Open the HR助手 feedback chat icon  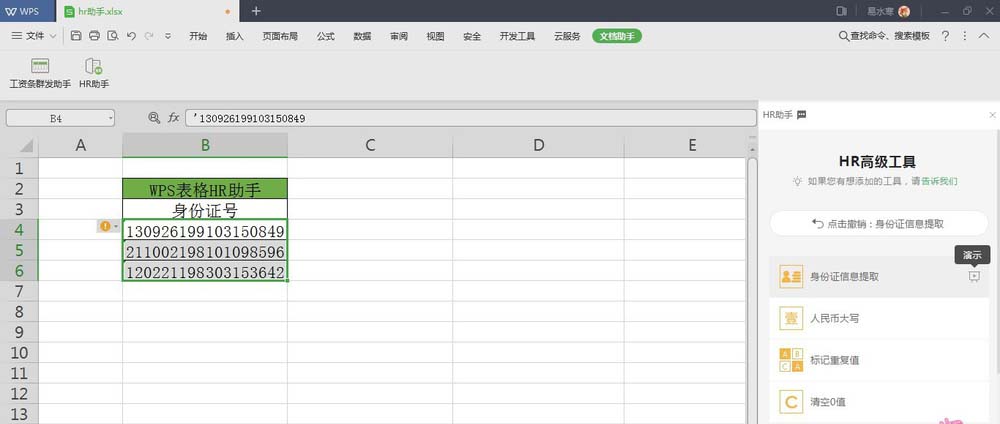pyautogui.click(x=802, y=115)
